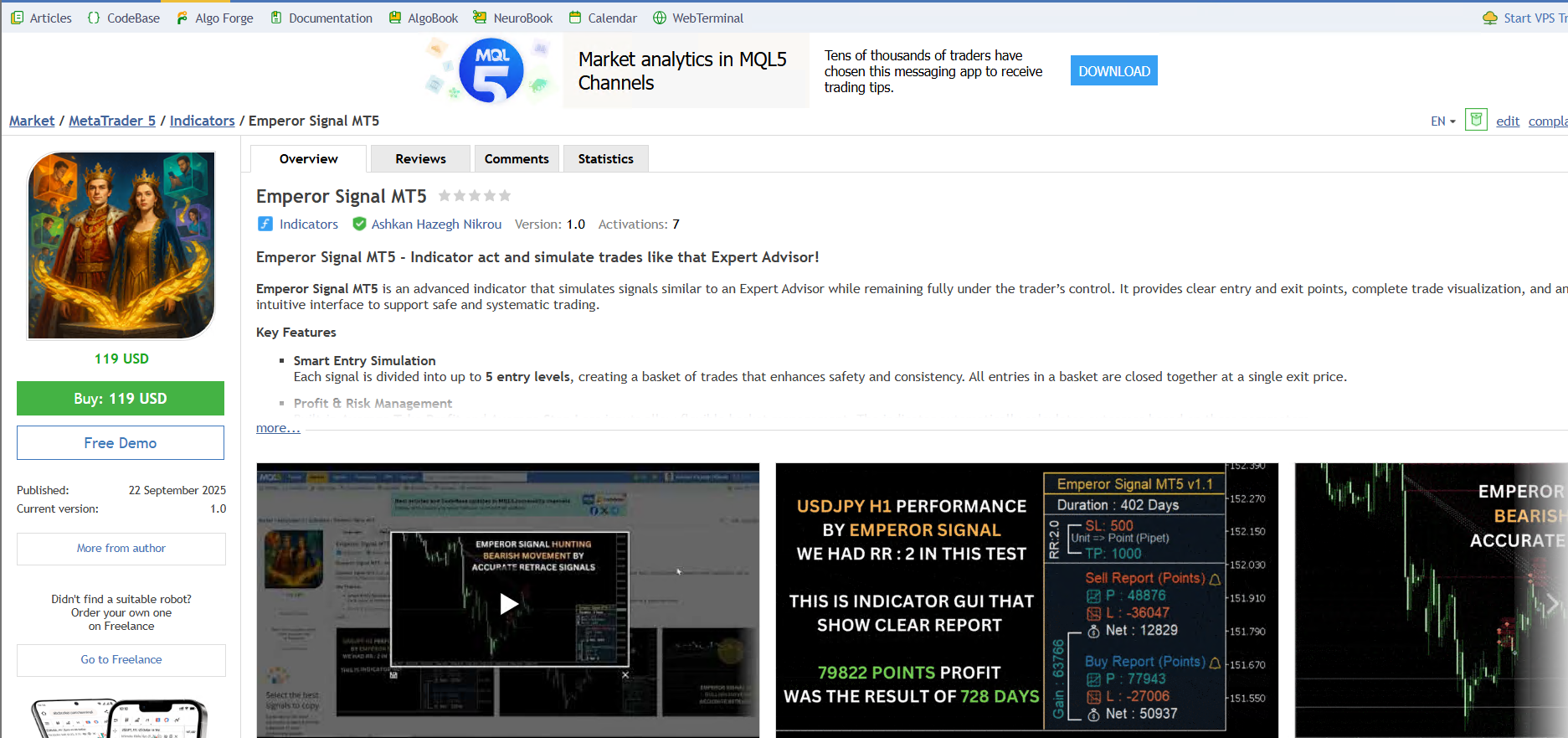The height and width of the screenshot is (738, 1568).
Task: Click the Start VPS cloud icon
Action: [1490, 18]
